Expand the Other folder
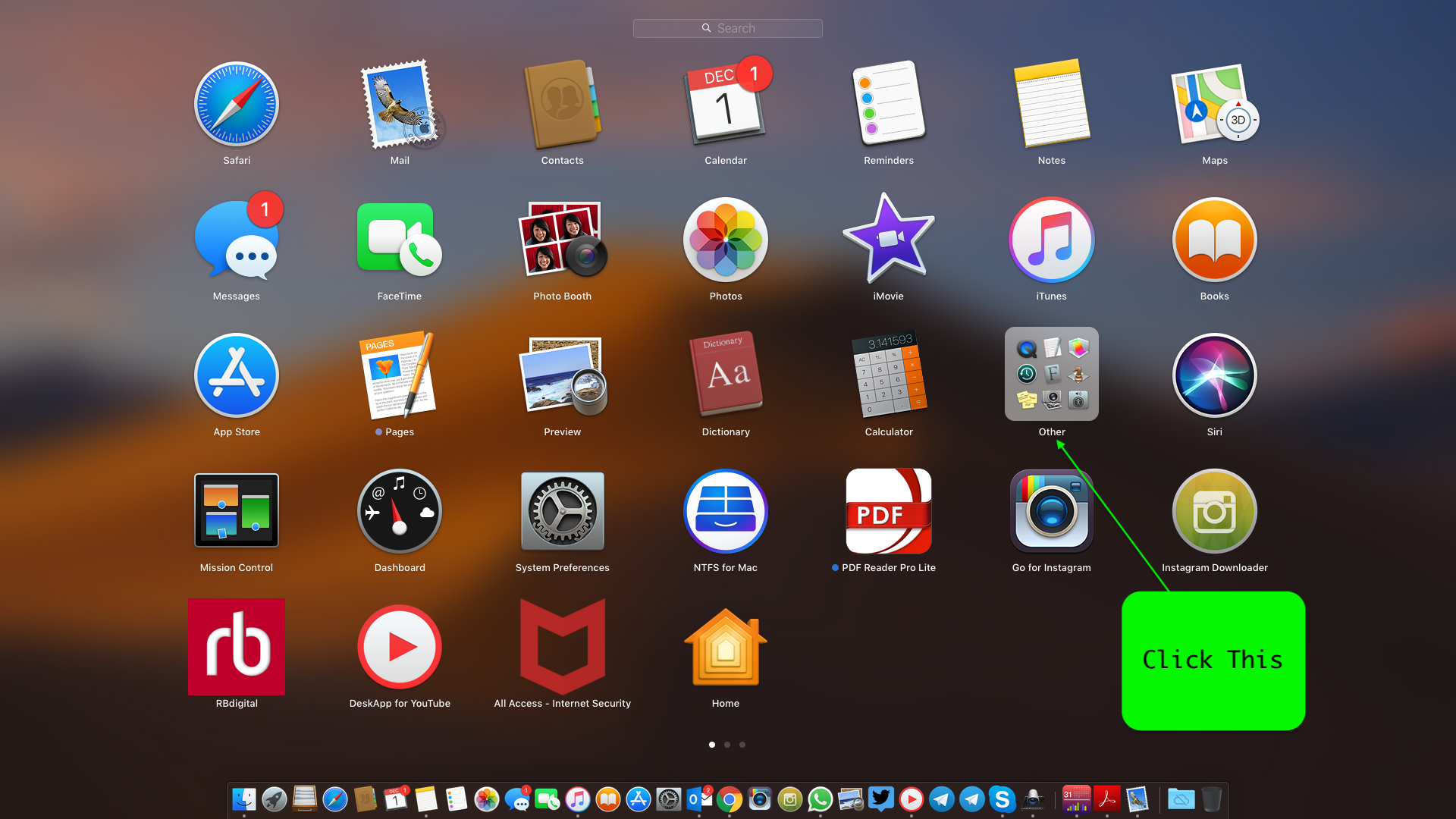 (1051, 375)
